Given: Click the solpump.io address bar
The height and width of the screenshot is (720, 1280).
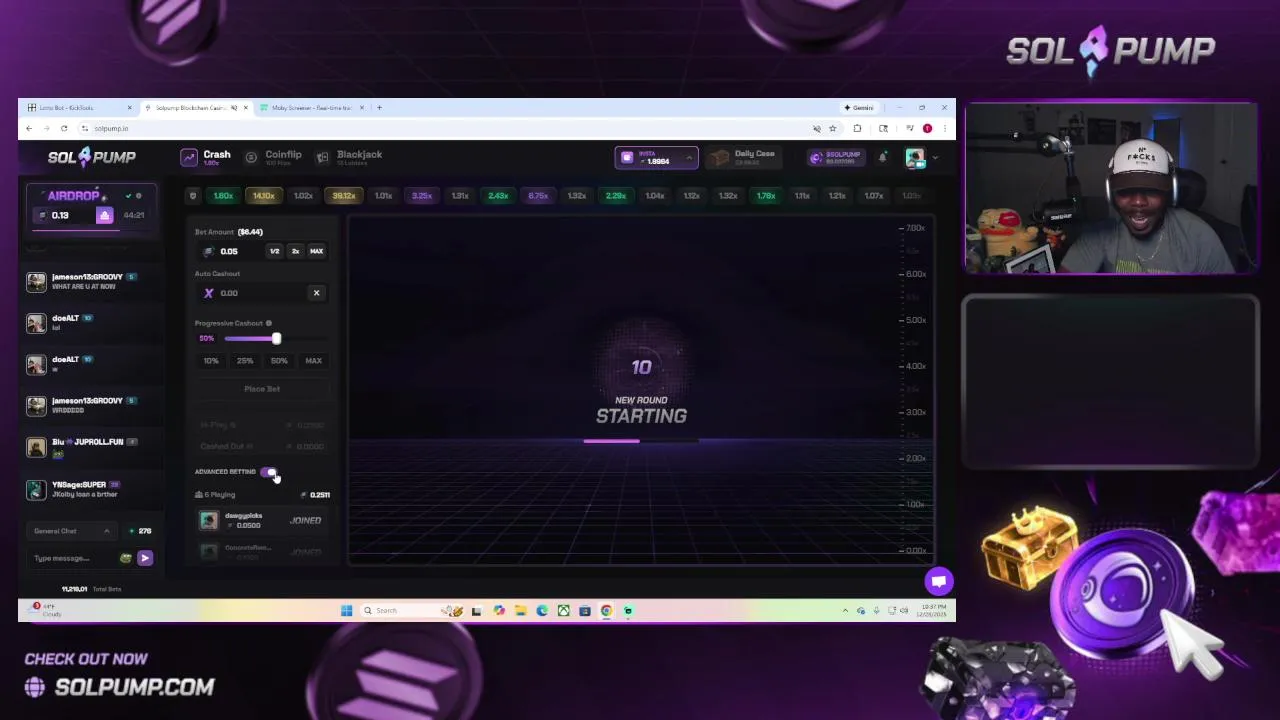Looking at the screenshot, I should pos(440,128).
